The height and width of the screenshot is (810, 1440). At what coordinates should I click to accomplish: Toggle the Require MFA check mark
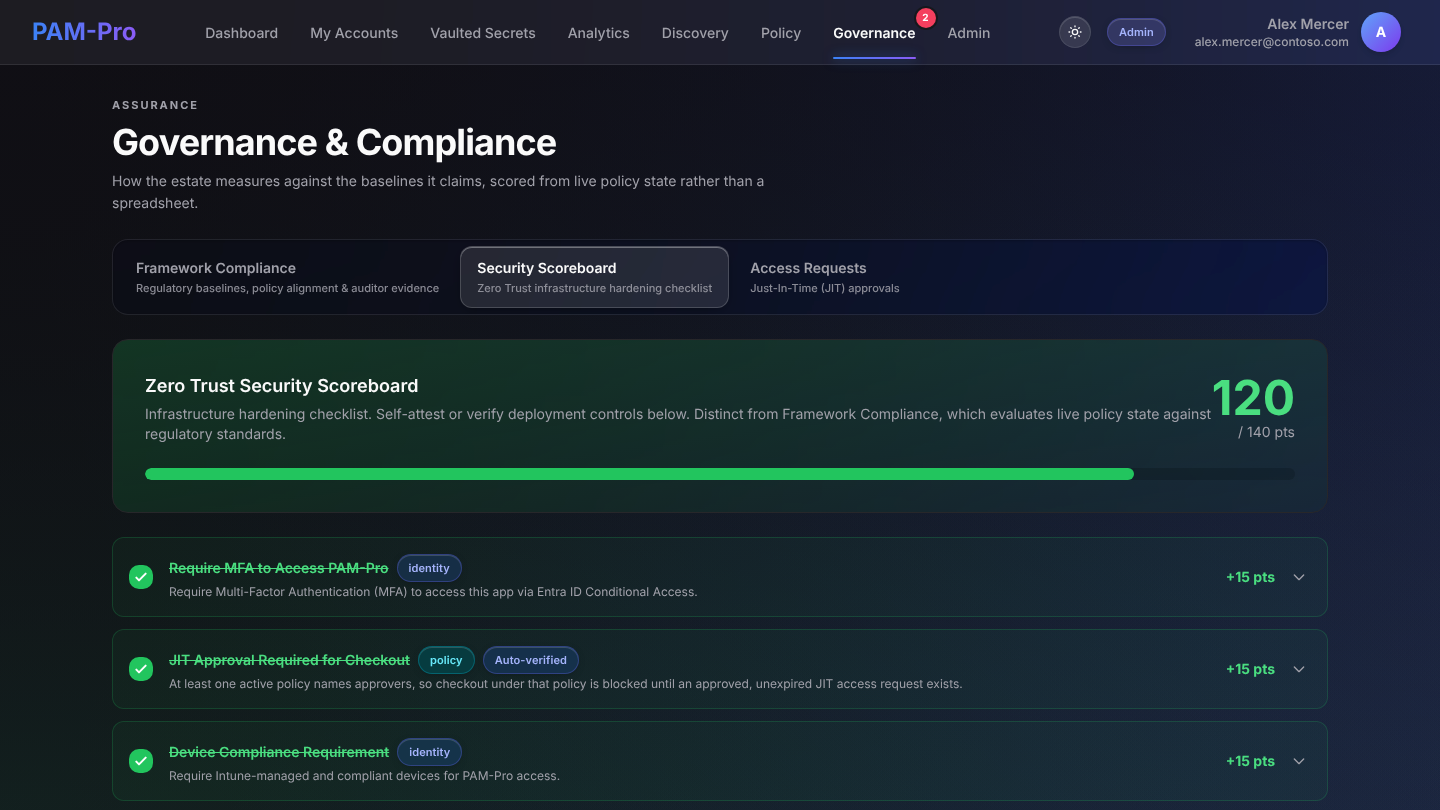click(x=141, y=577)
